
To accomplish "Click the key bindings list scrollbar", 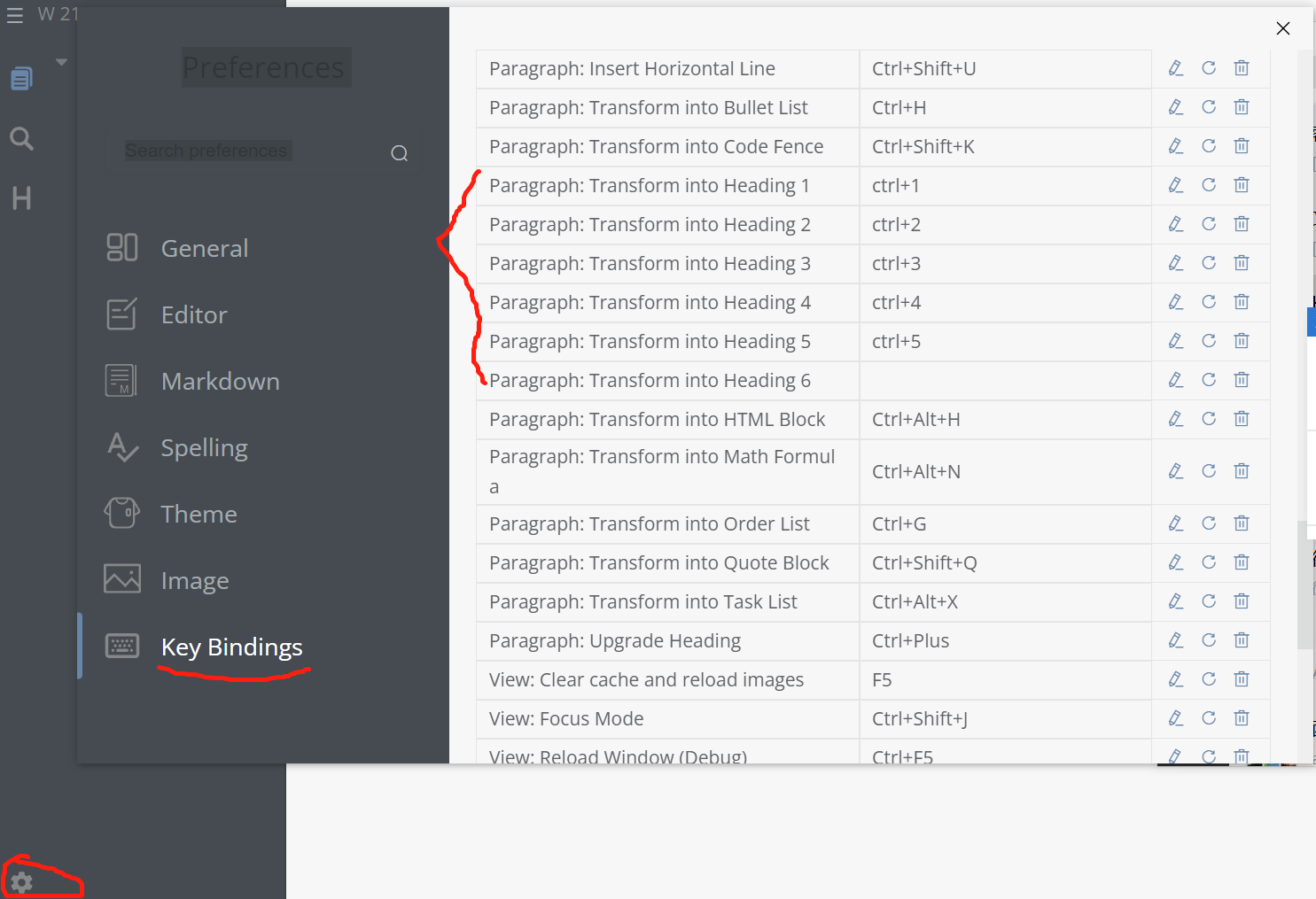I will click(1304, 585).
